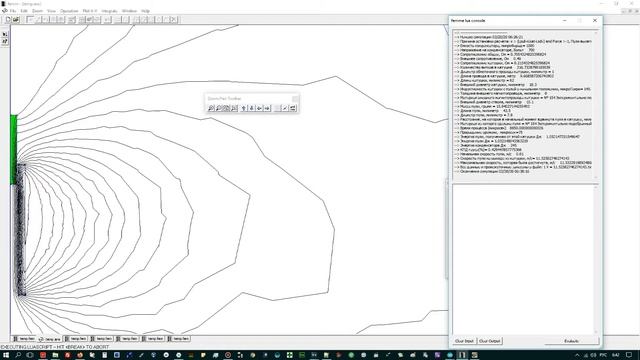This screenshot has height=360, width=640.
Task: Switch to the temp.ans document tab
Action: (50, 339)
